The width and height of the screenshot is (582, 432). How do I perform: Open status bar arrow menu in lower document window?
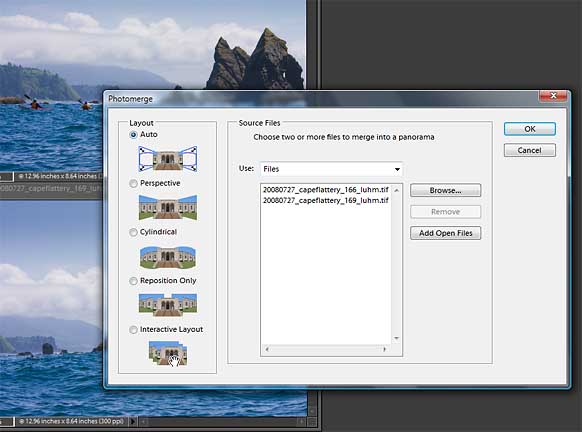pyautogui.click(x=133, y=422)
